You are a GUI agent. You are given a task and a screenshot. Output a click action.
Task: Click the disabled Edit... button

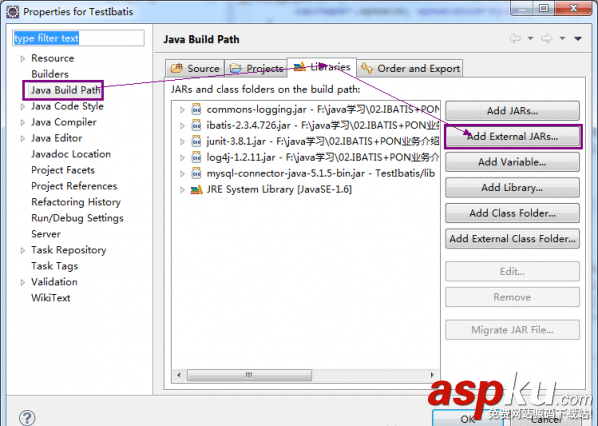tap(512, 272)
